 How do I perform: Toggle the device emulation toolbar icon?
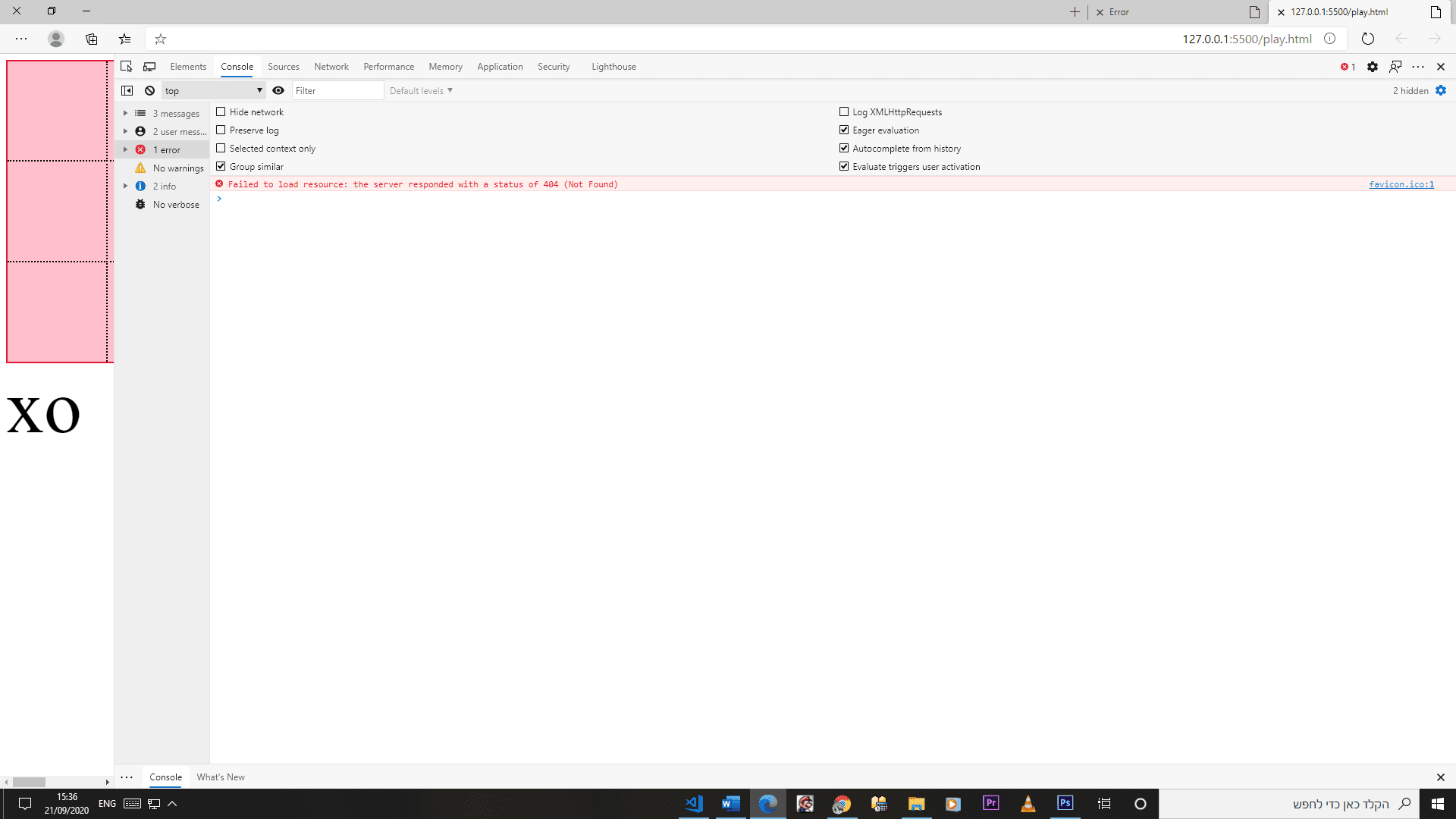pos(149,67)
